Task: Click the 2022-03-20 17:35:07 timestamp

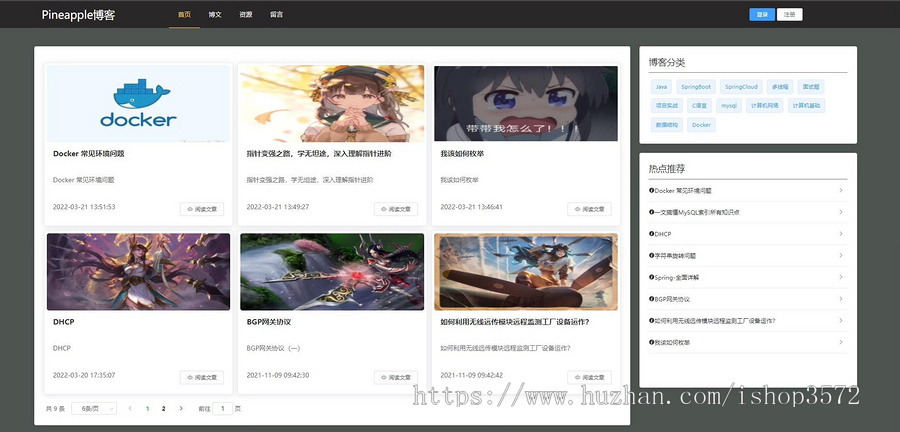Action: click(x=84, y=375)
